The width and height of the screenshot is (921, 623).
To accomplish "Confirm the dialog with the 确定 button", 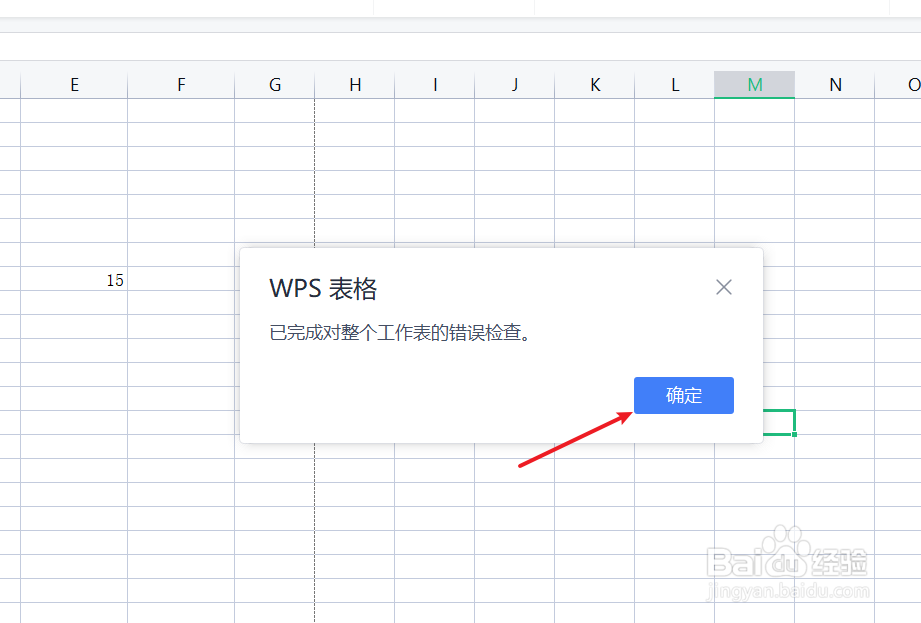I will [x=684, y=395].
